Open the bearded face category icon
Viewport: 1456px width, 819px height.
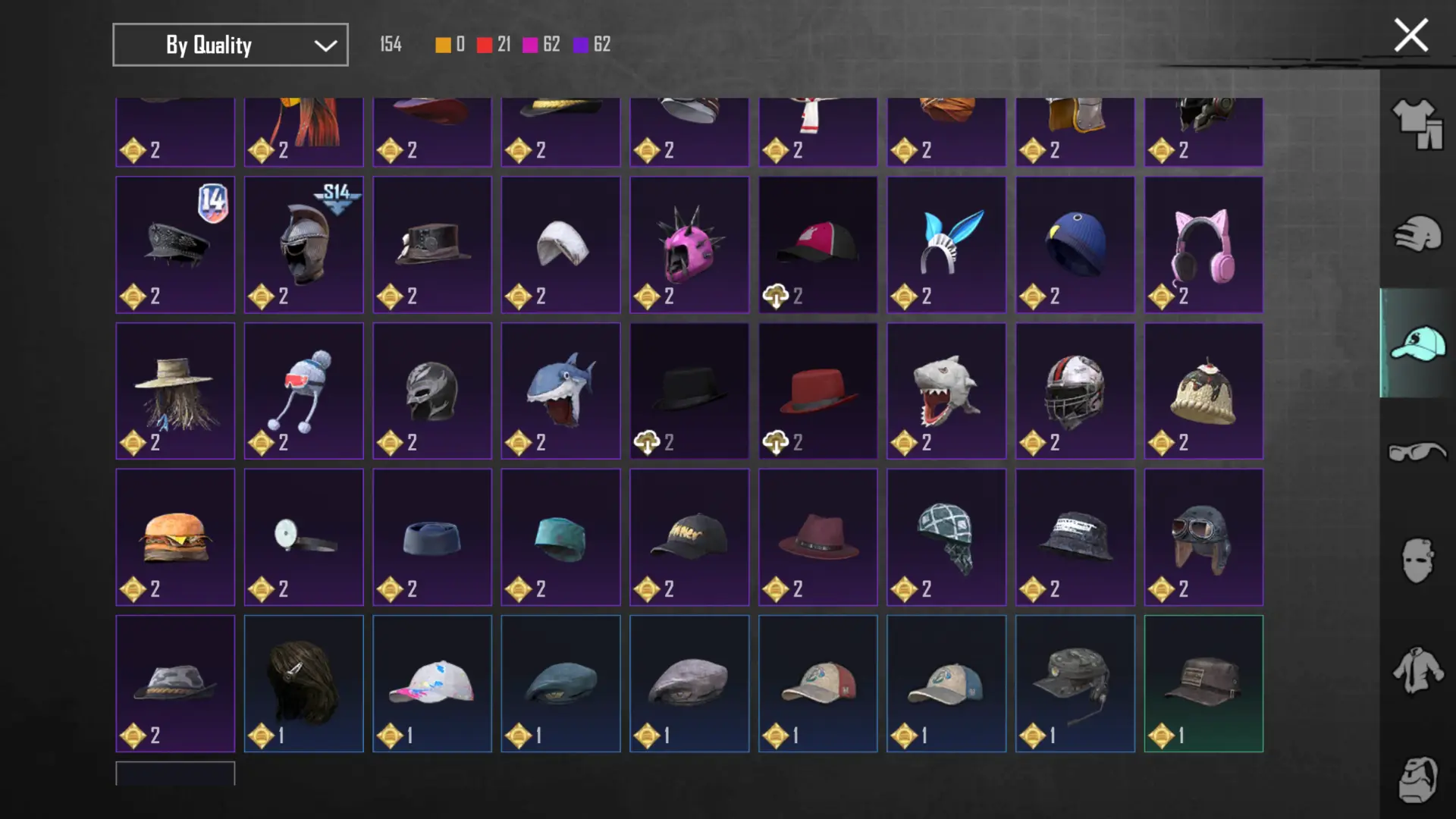[1417, 779]
